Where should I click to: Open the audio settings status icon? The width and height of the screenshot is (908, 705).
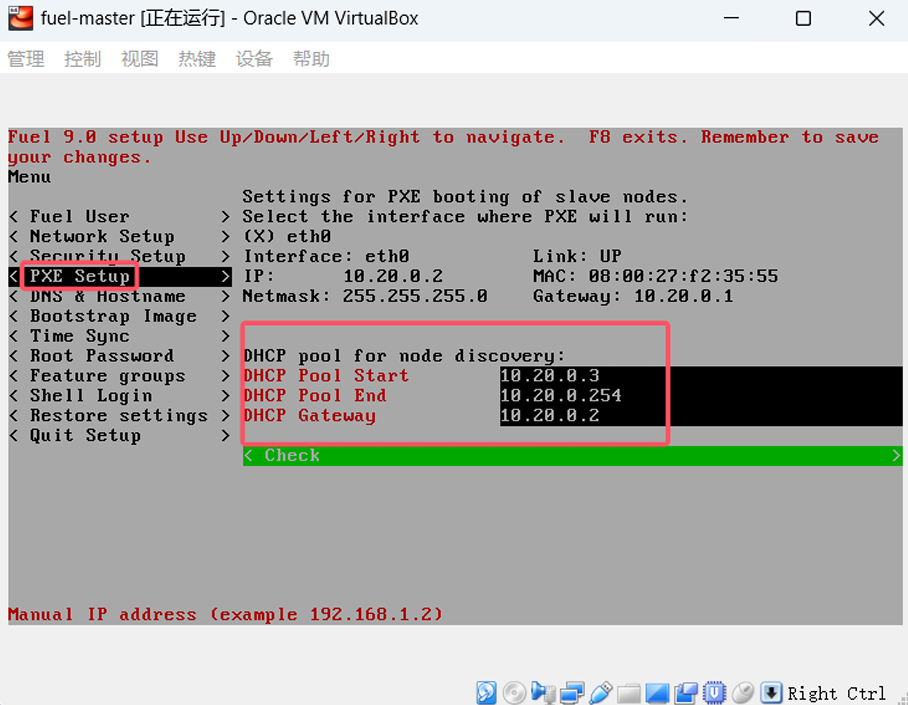click(543, 692)
